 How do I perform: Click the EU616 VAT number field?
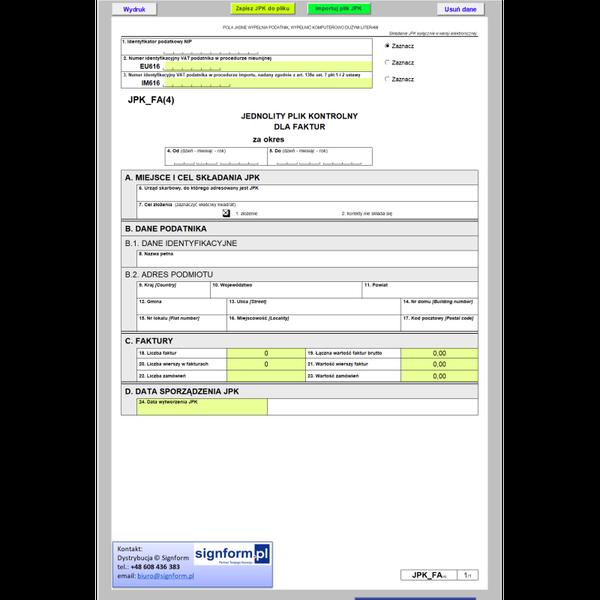pos(267,66)
